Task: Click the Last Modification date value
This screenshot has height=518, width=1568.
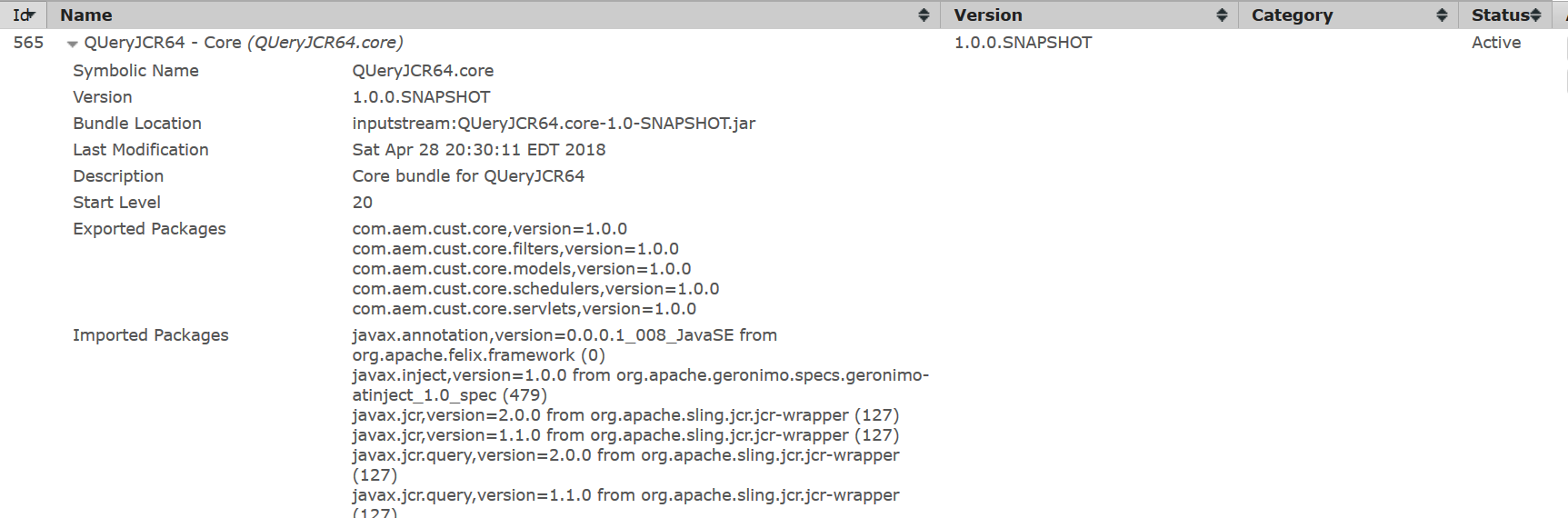Action: click(478, 150)
